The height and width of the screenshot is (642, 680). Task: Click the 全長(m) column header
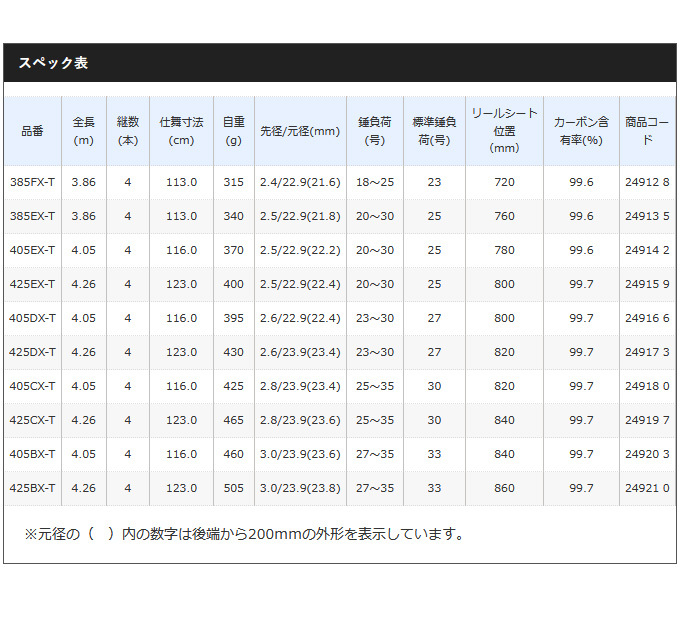pyautogui.click(x=84, y=131)
